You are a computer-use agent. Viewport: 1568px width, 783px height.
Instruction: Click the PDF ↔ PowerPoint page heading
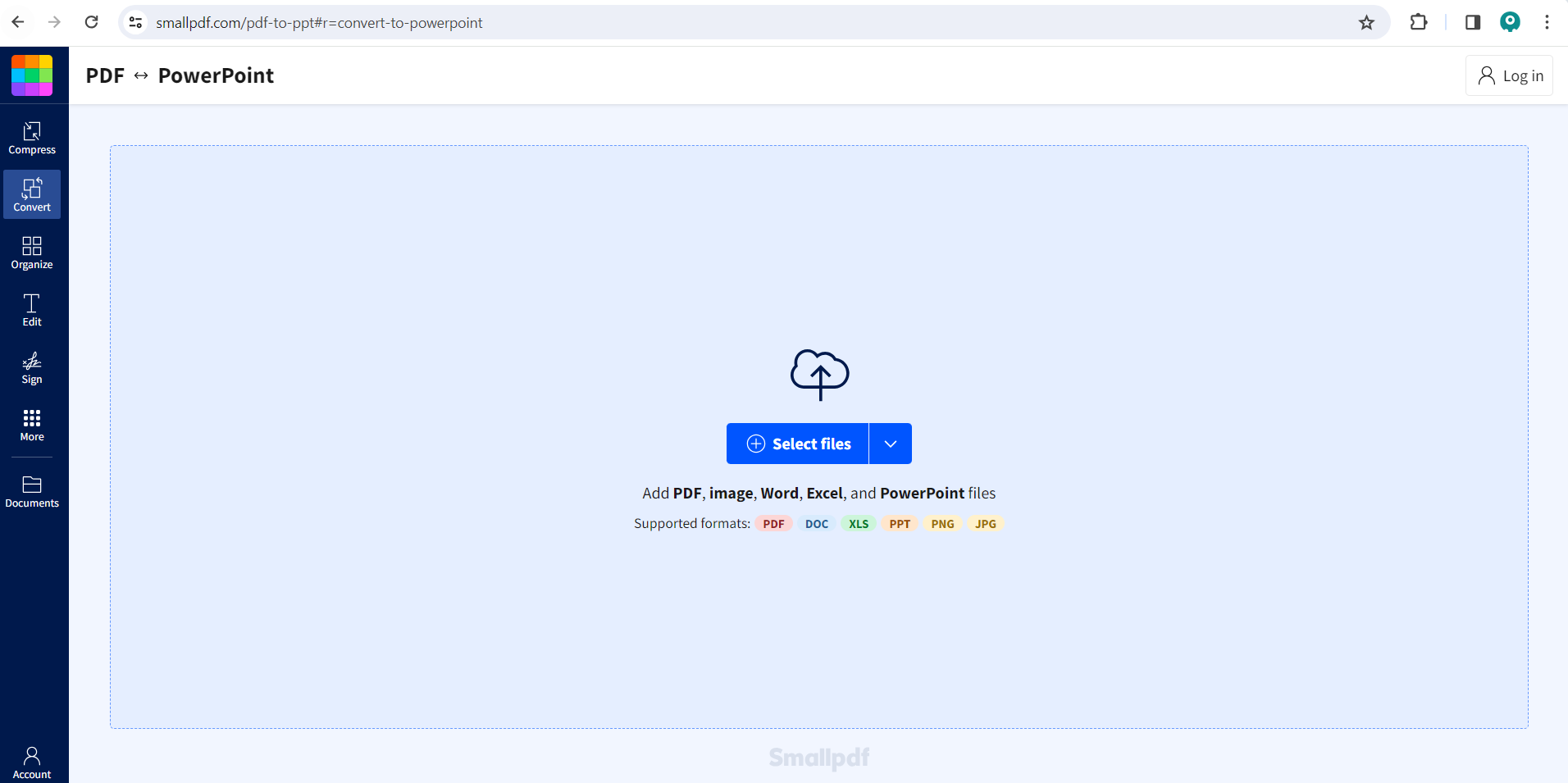click(x=180, y=75)
